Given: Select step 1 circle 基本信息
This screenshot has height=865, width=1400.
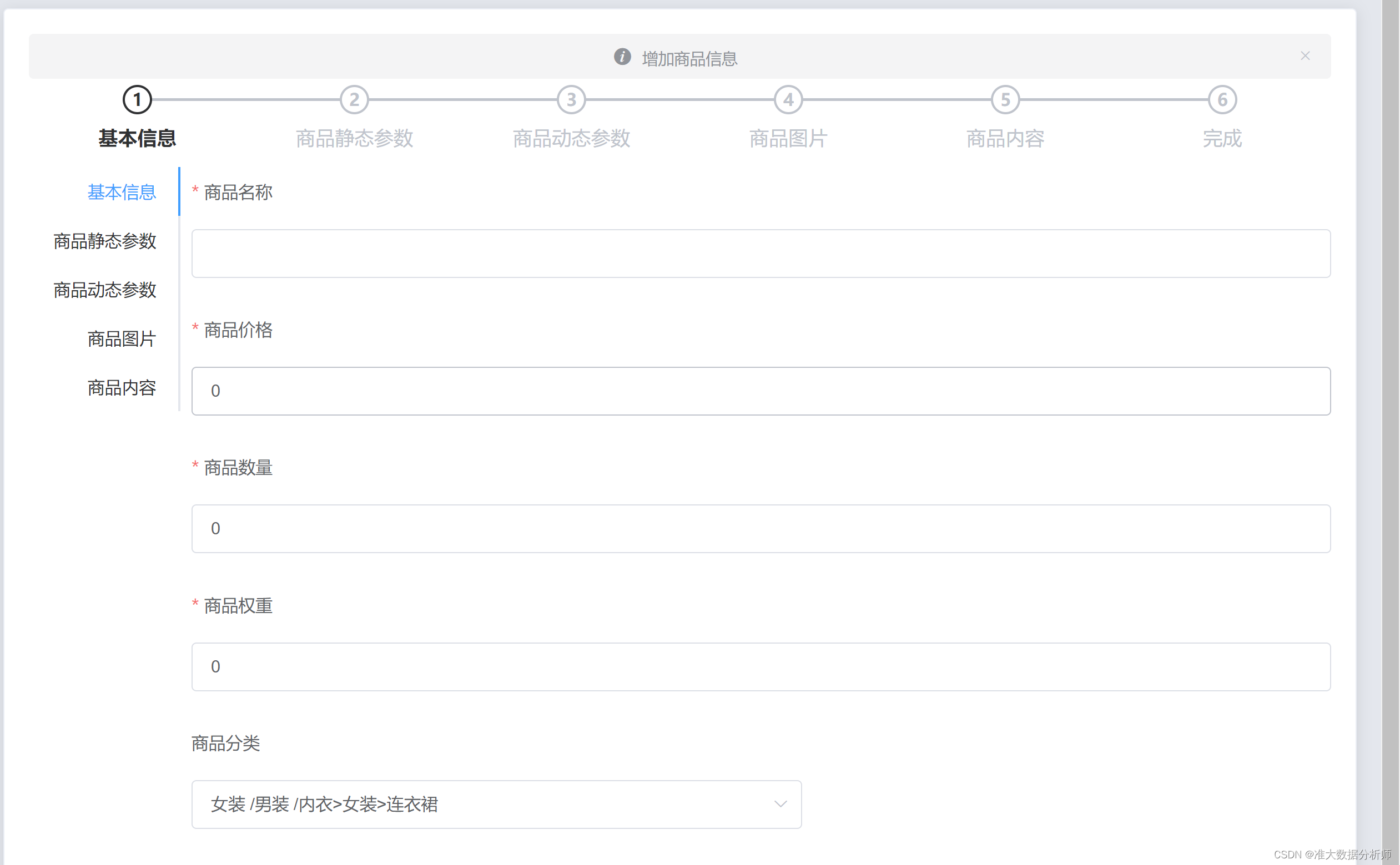Looking at the screenshot, I should coord(137,99).
